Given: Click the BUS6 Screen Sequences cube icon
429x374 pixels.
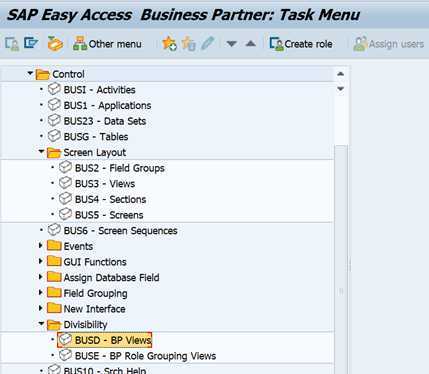Looking at the screenshot, I should point(54,230).
